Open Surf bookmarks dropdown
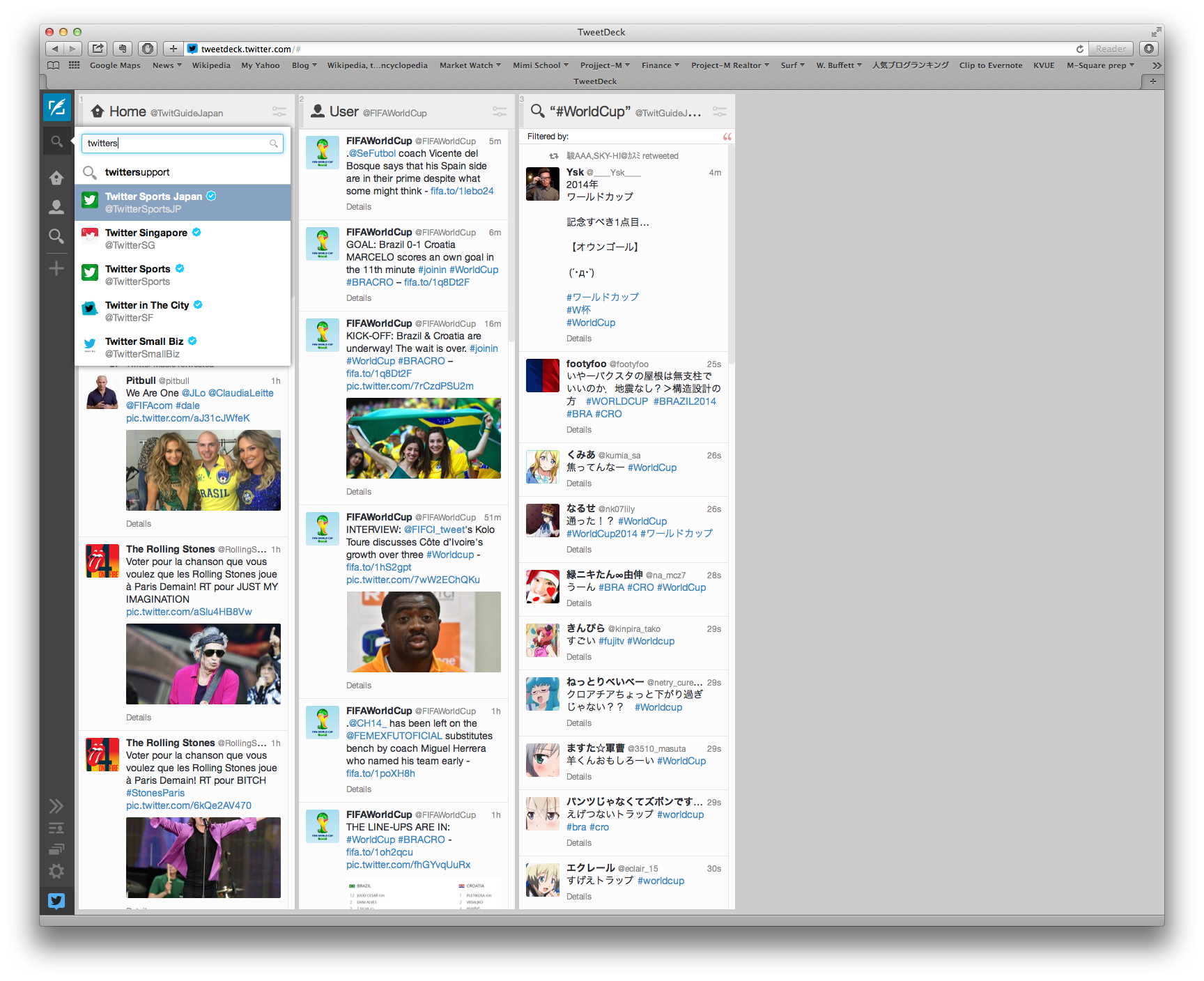The height and width of the screenshot is (981, 1204). tap(793, 65)
